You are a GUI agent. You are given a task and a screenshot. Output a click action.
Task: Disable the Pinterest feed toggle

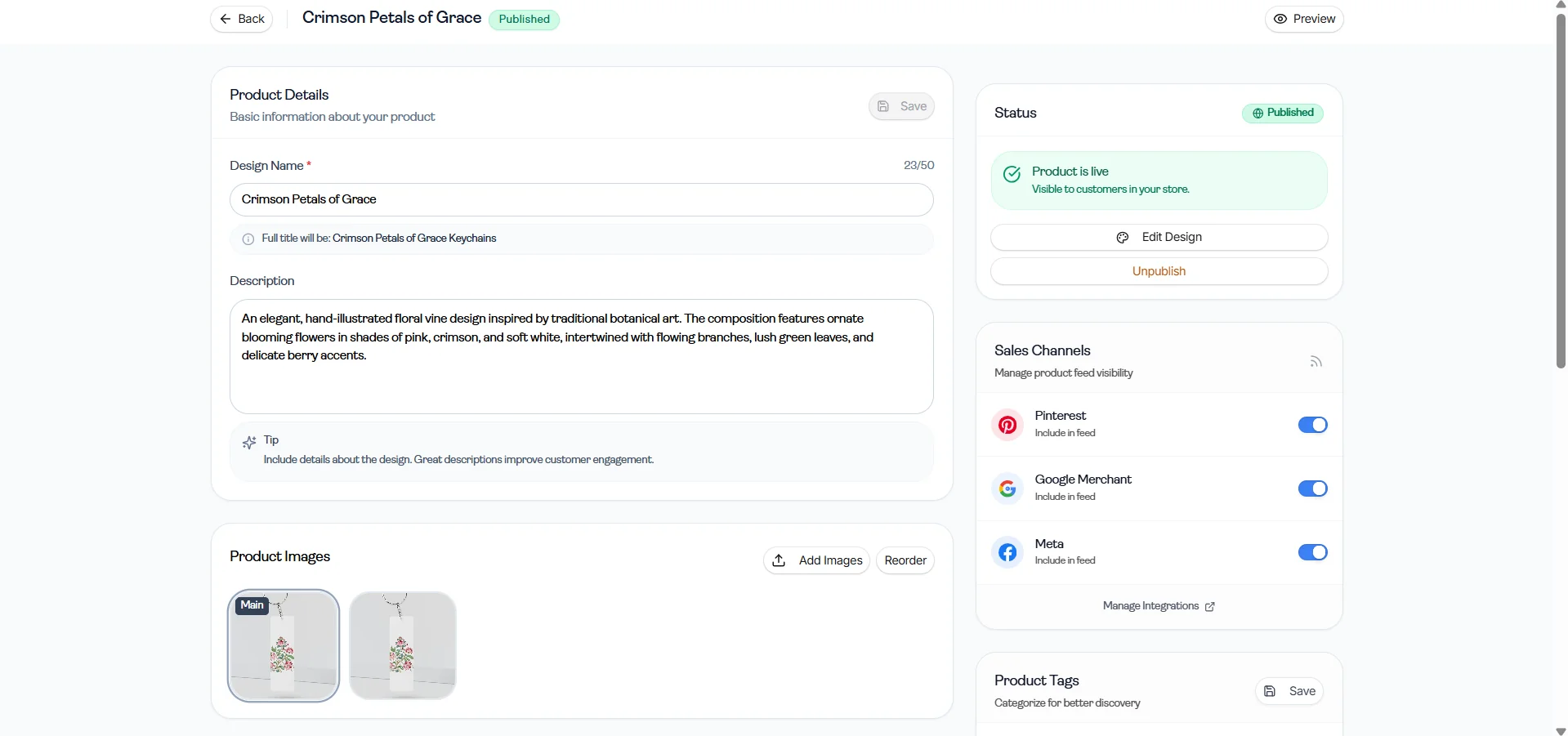click(x=1312, y=425)
